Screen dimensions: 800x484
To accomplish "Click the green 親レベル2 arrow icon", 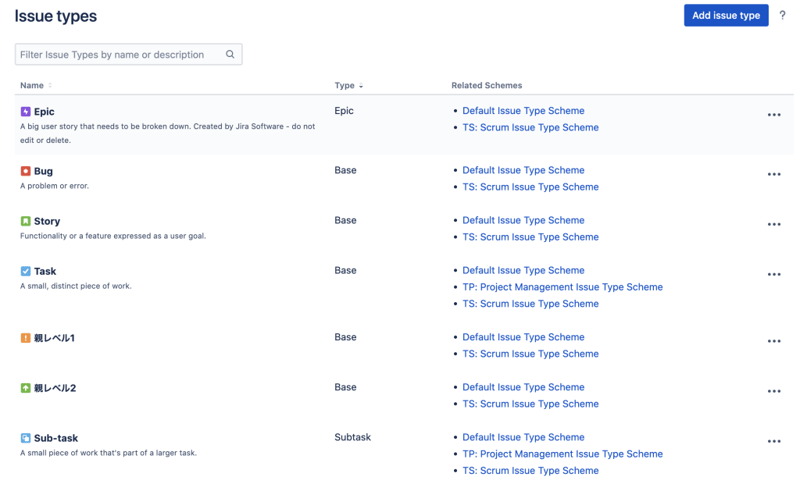I will [x=26, y=388].
